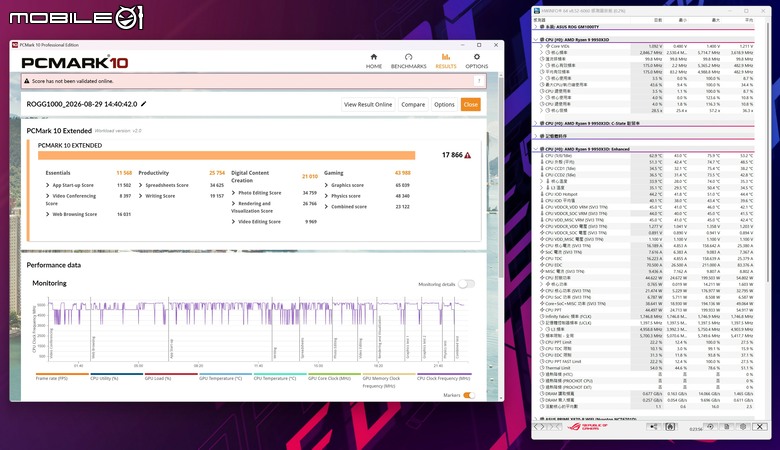Click HWiNFO home/sensor status toolbar icon

[670, 427]
